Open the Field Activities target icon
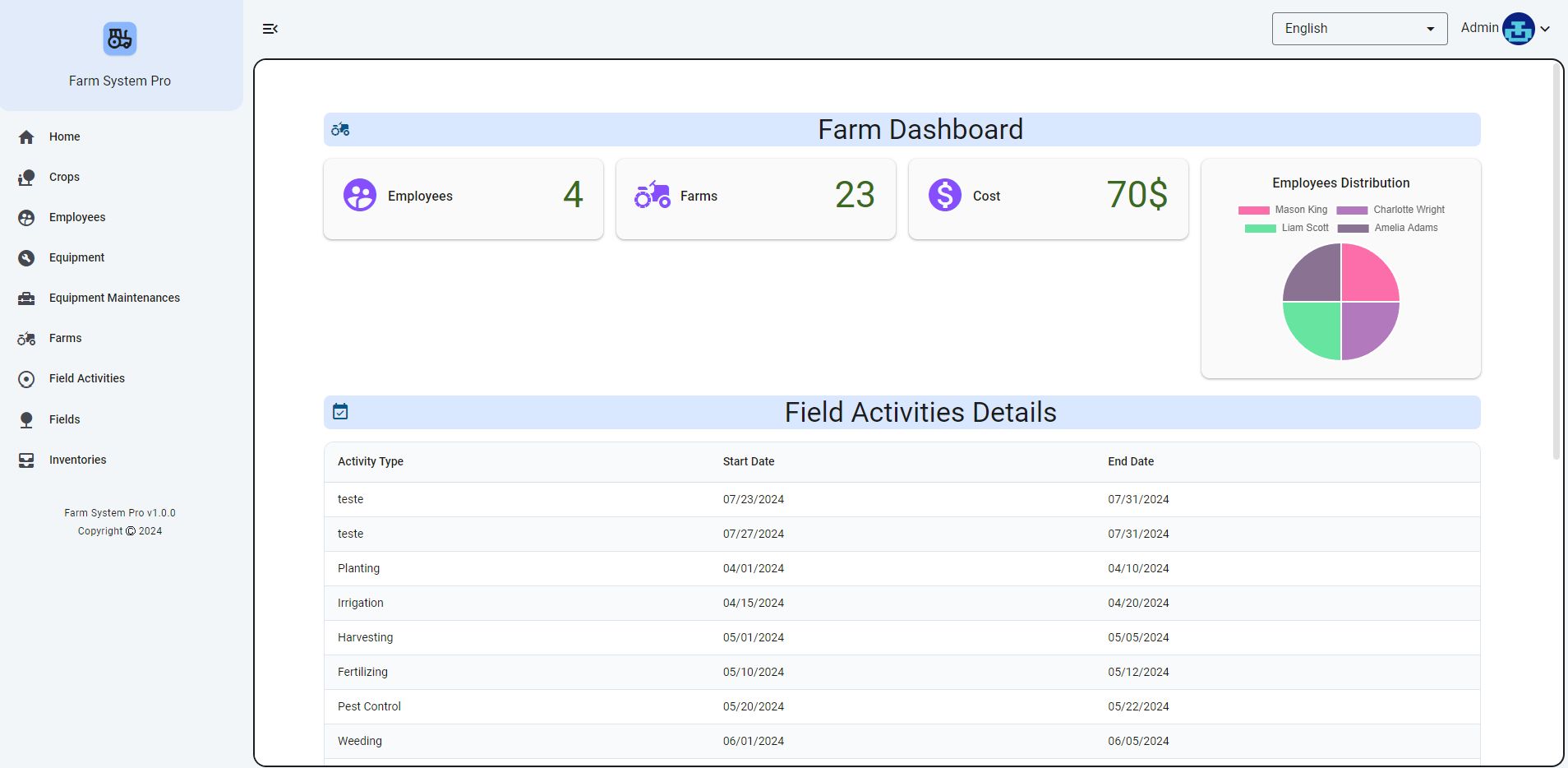This screenshot has width=1568, height=768. 26,379
